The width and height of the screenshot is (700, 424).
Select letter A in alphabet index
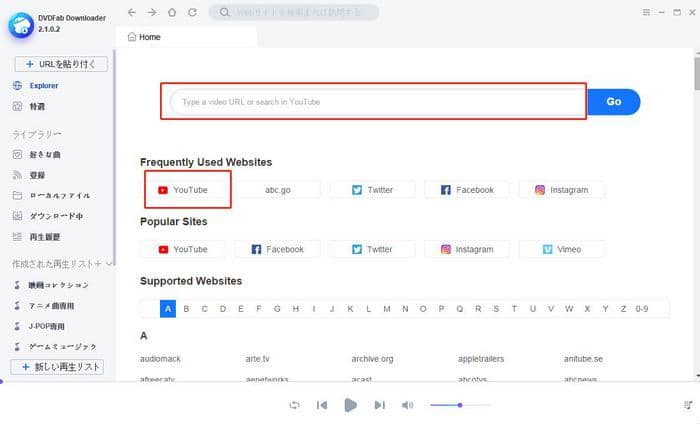coord(168,309)
